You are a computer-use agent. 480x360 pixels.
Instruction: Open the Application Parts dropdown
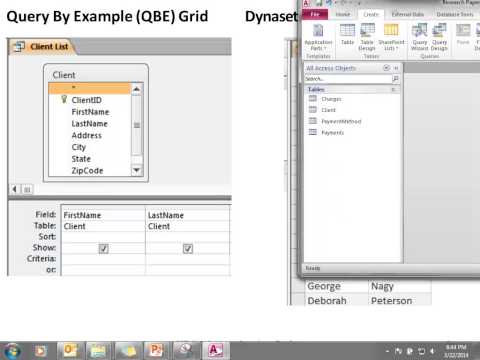(x=318, y=37)
